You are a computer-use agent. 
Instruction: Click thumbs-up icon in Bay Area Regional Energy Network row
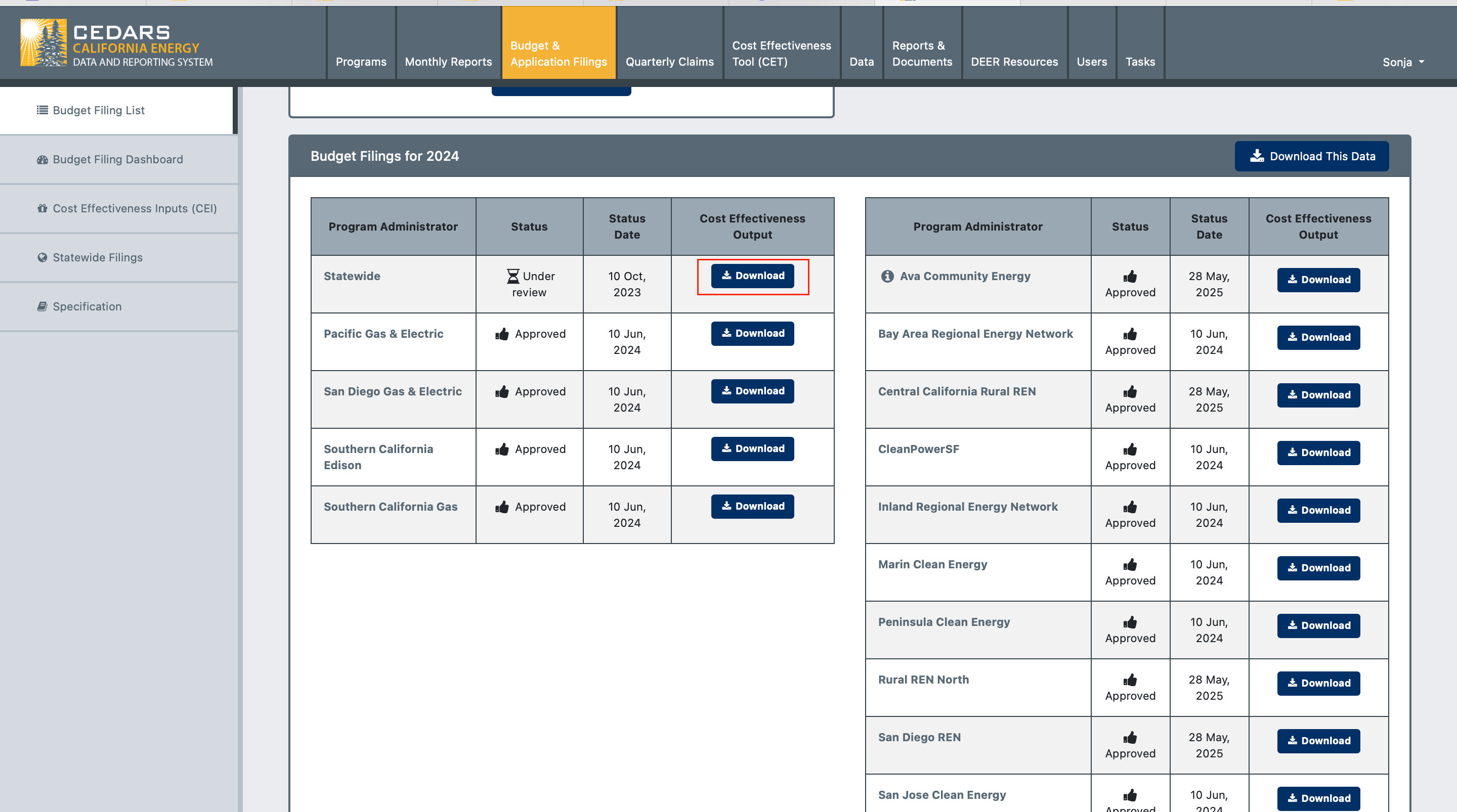(x=1130, y=334)
